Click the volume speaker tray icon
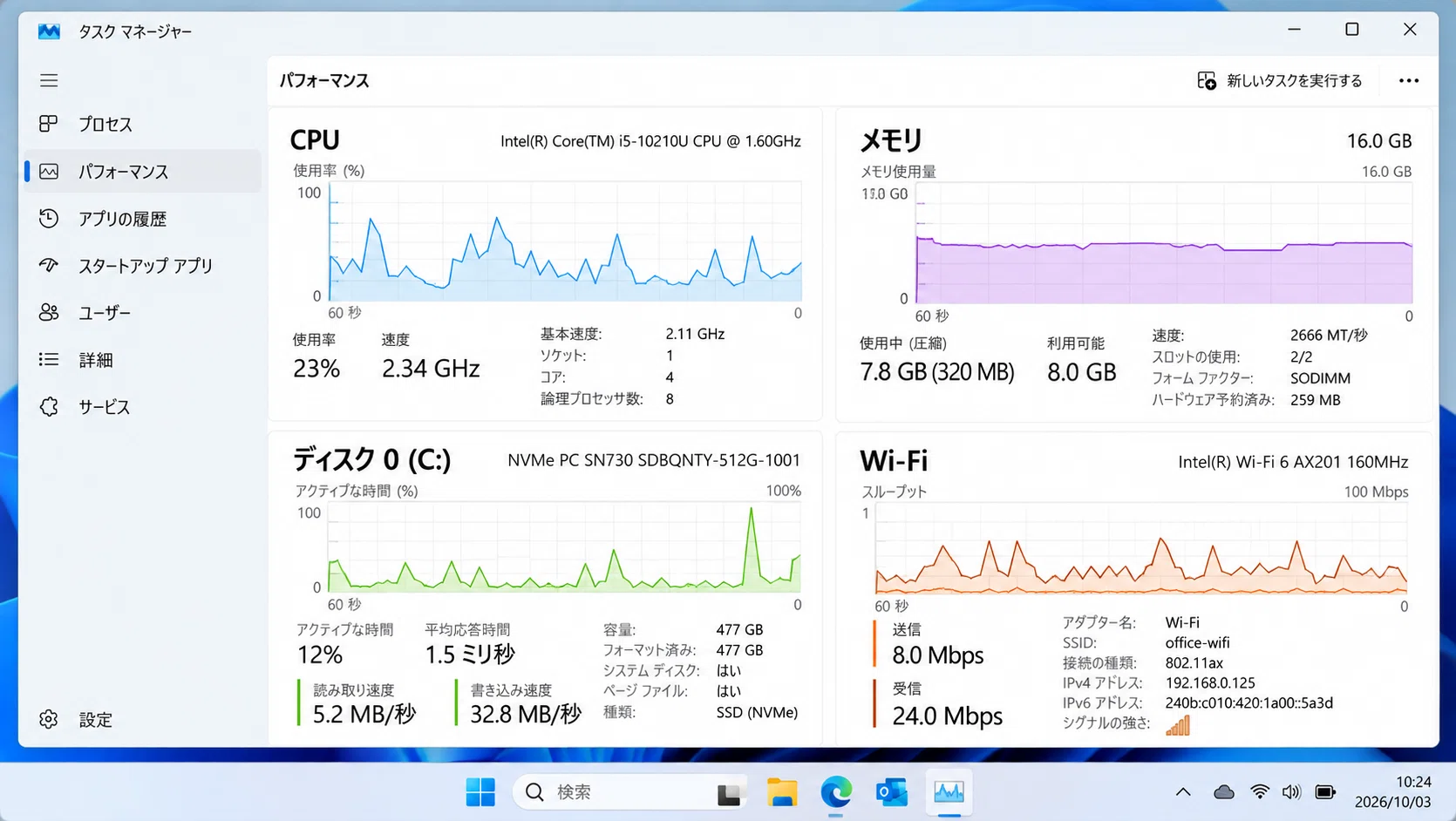1456x821 pixels. click(1291, 792)
